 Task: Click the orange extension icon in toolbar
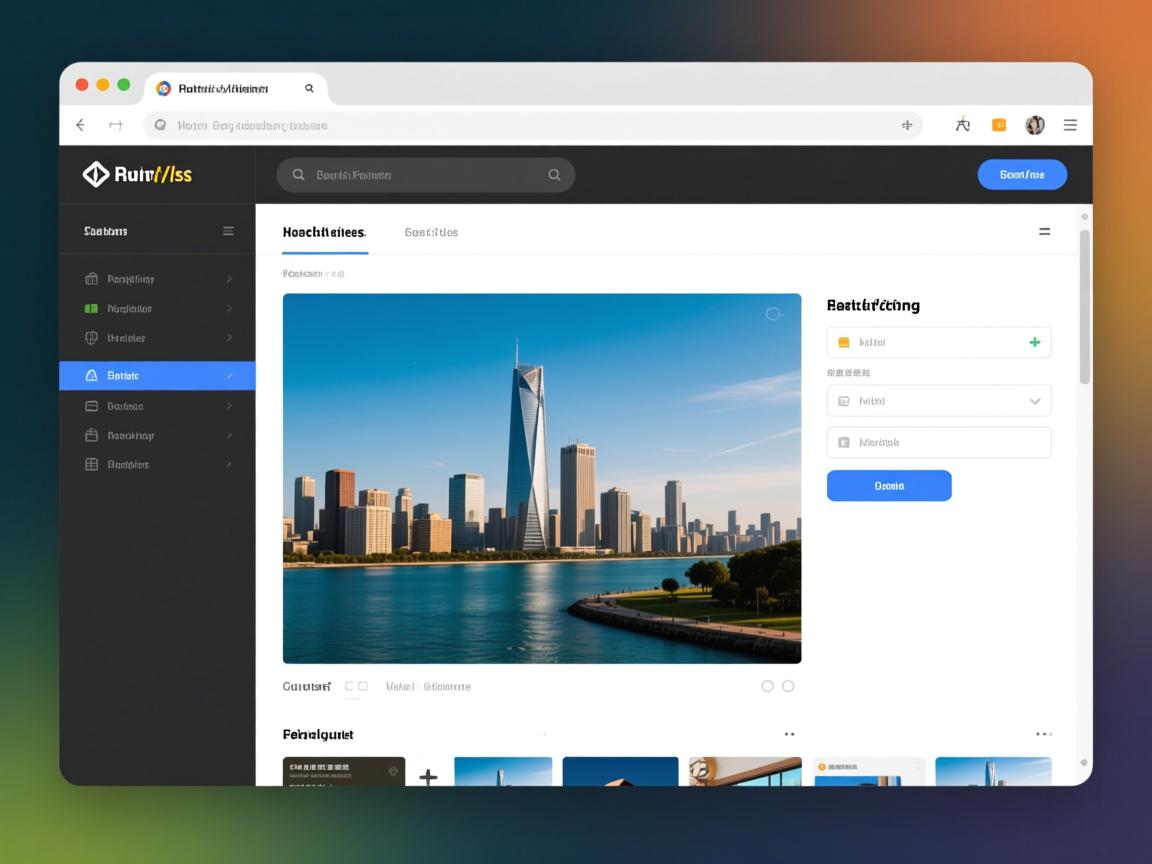(x=998, y=125)
